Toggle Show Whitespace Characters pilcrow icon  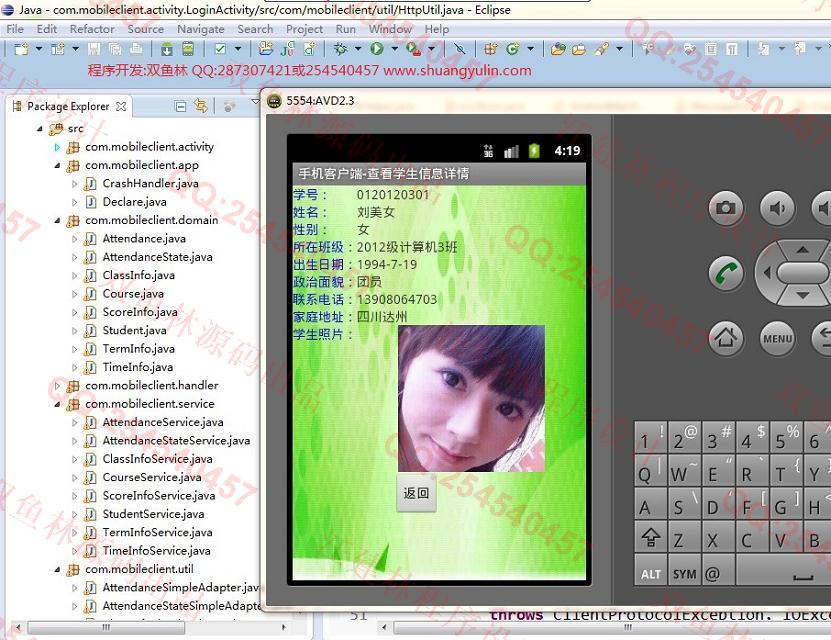(x=731, y=49)
